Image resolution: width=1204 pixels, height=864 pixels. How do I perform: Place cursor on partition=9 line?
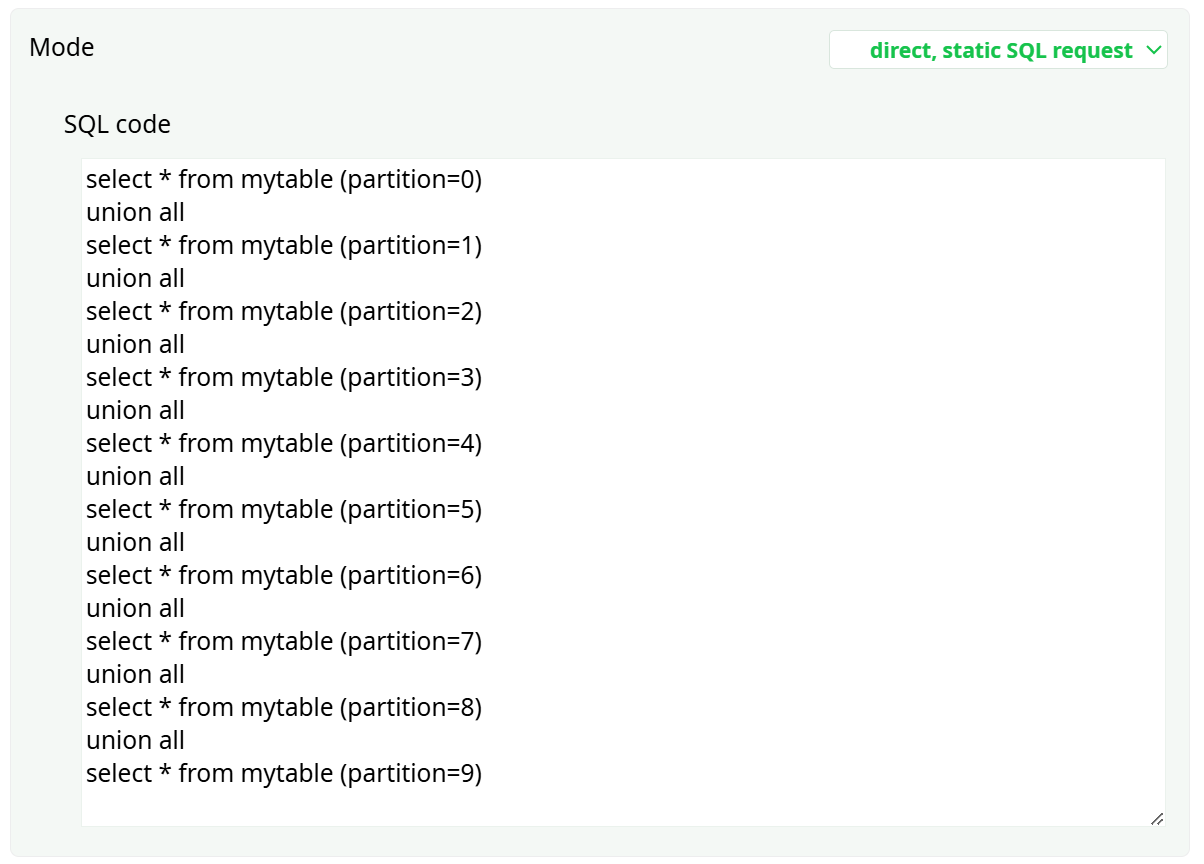click(x=284, y=774)
